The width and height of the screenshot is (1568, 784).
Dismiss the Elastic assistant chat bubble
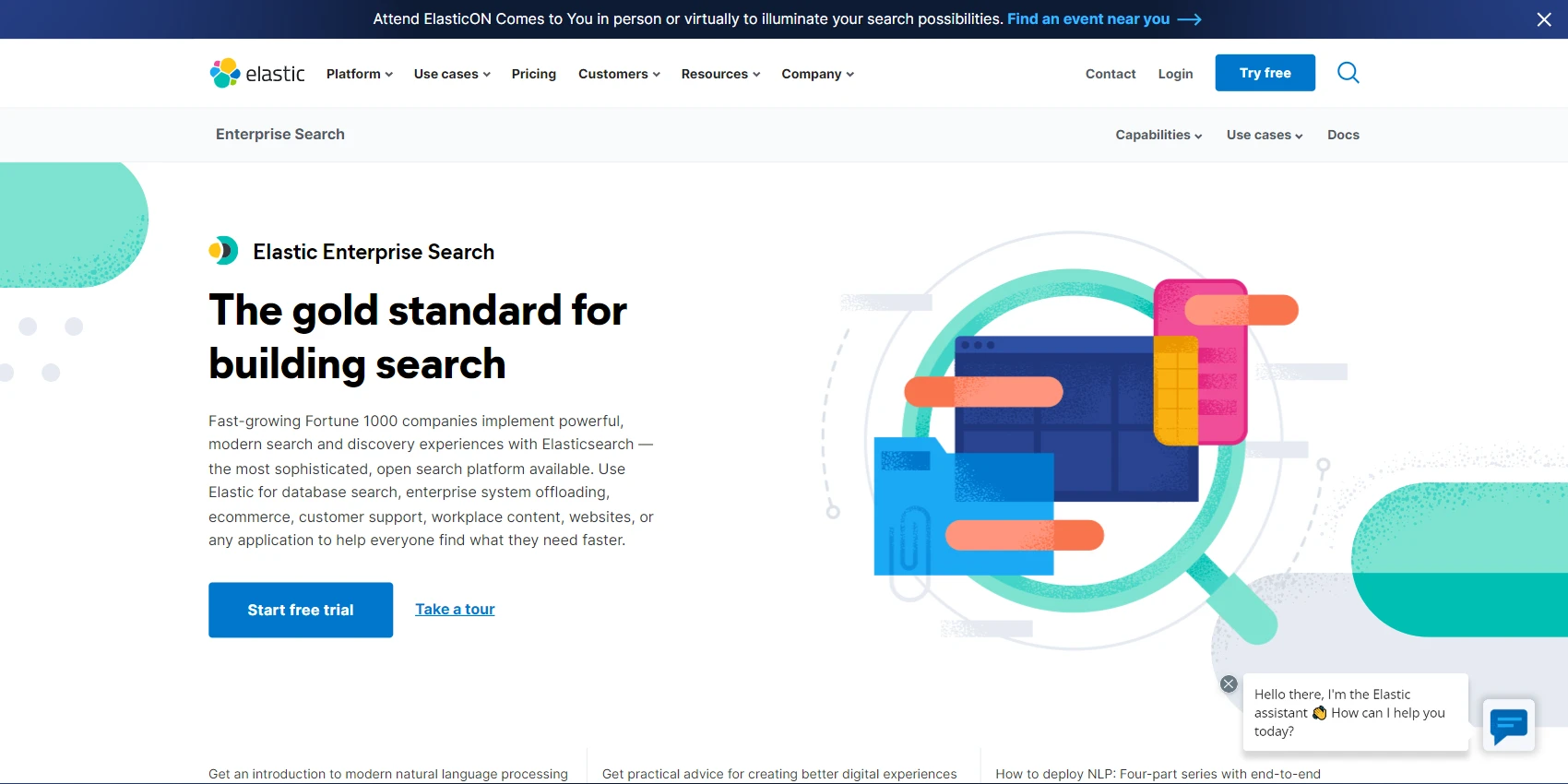point(1229,684)
